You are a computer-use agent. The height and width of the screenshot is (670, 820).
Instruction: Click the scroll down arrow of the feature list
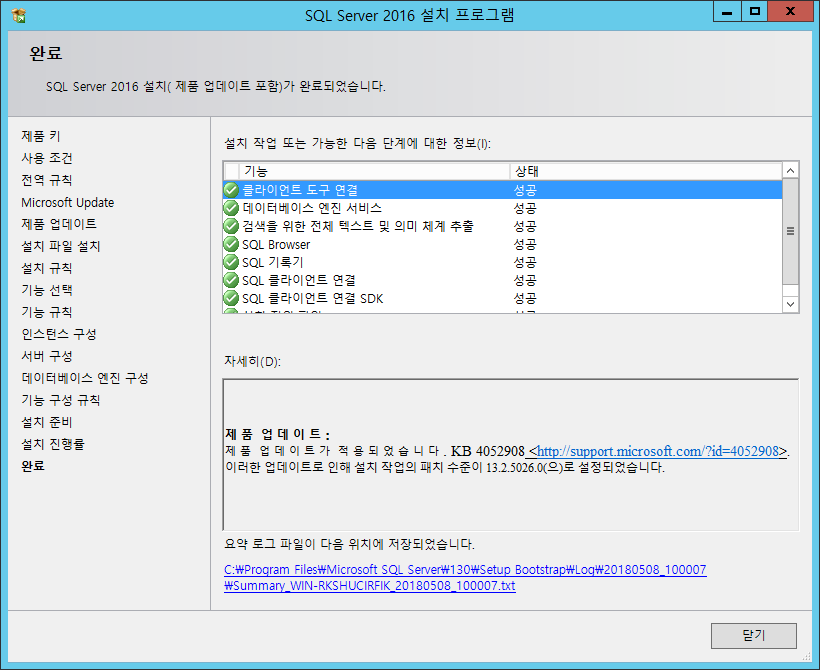pos(790,304)
